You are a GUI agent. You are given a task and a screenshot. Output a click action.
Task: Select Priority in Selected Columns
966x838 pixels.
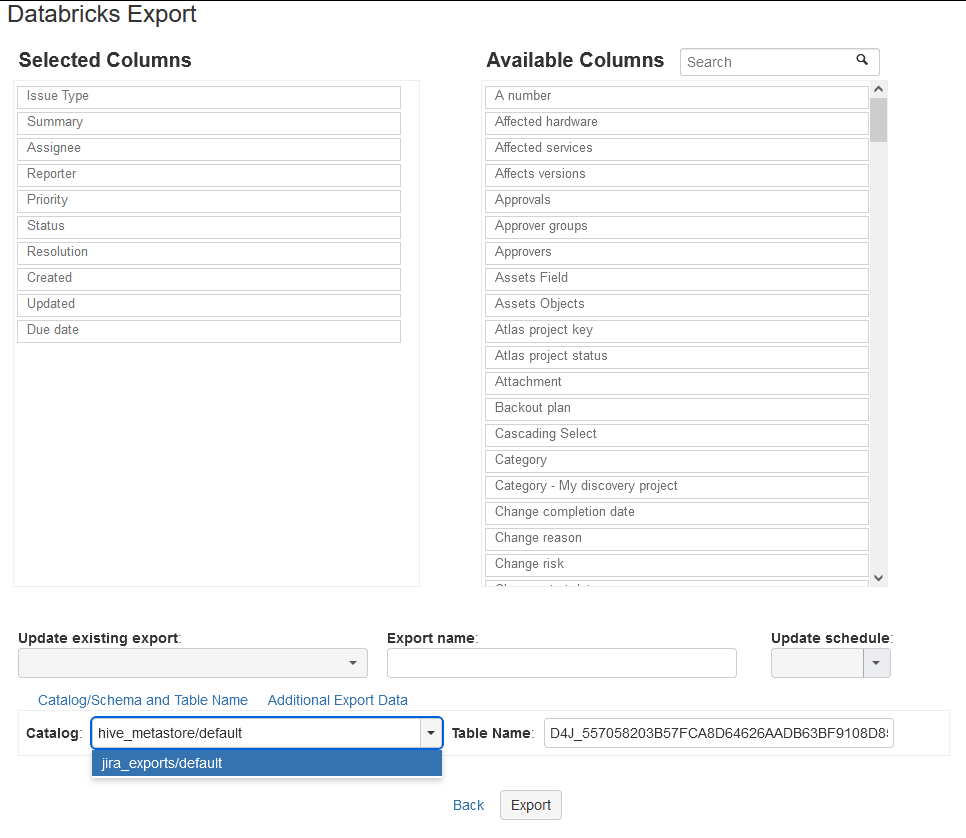pyautogui.click(x=209, y=201)
